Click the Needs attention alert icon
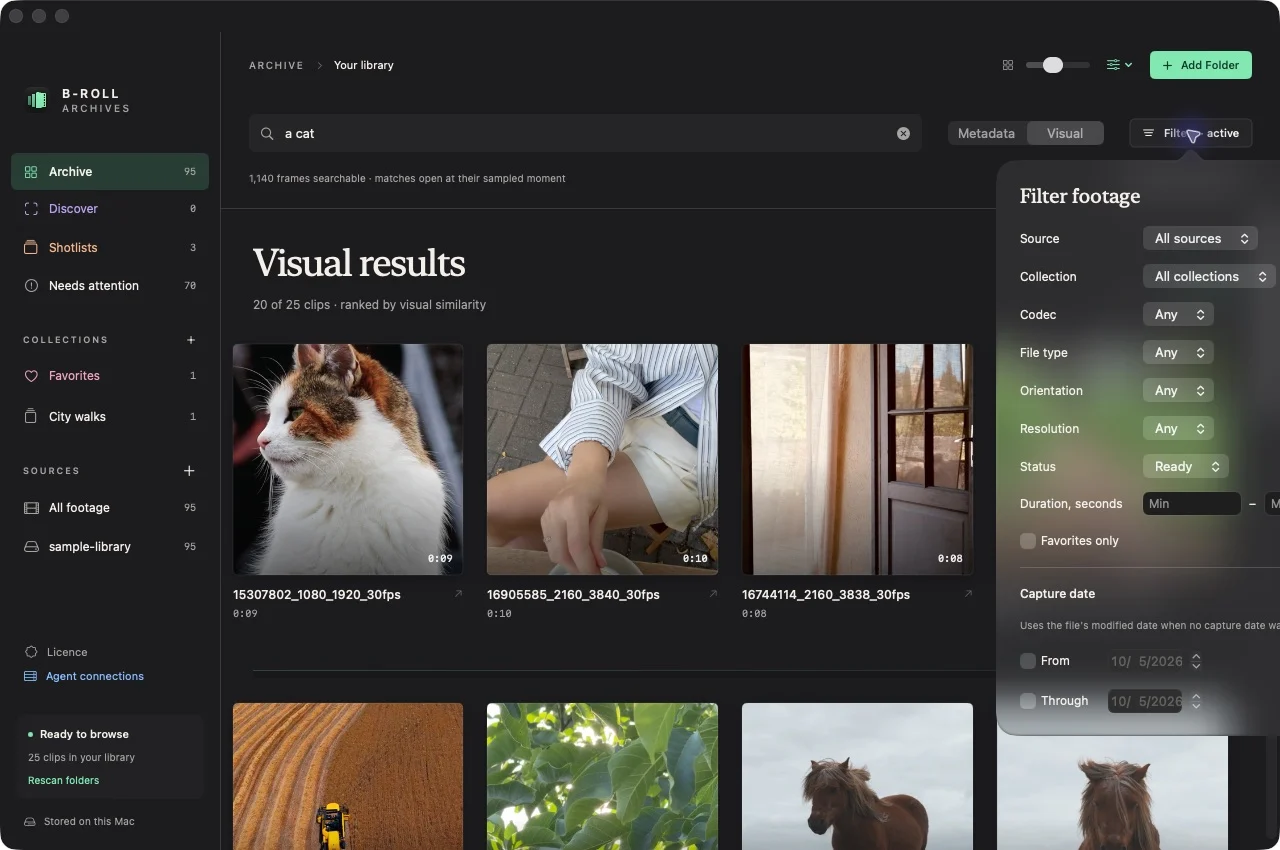The image size is (1280, 850). (x=31, y=286)
